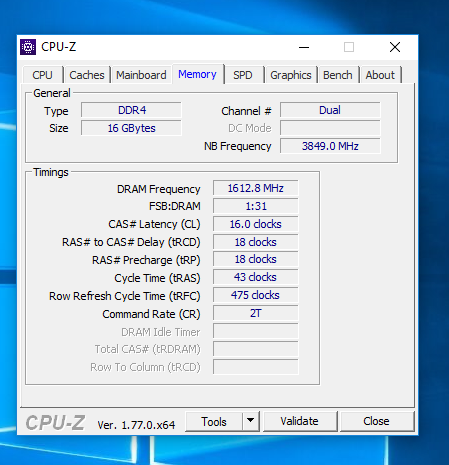
Task: Click the Tools button
Action: [x=214, y=422]
